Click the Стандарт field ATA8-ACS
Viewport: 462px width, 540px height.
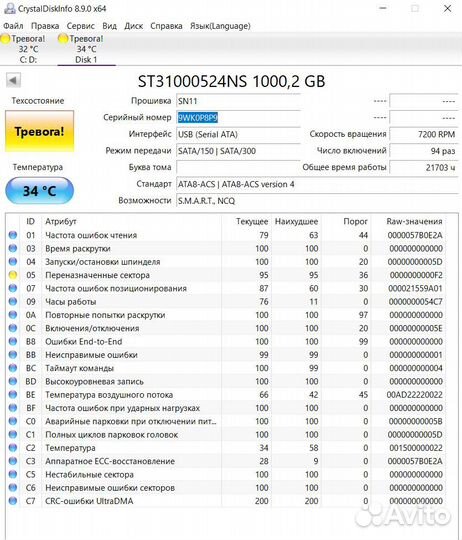click(x=317, y=184)
